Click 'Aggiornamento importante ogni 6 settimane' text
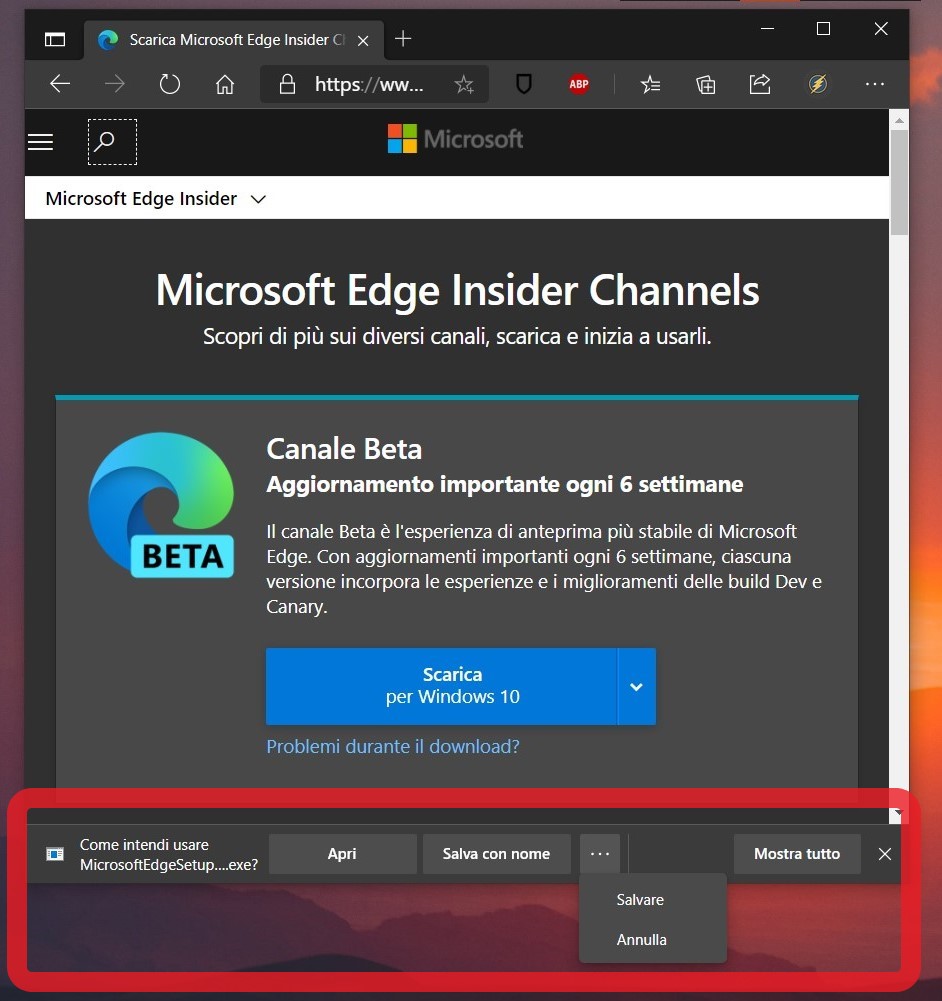The height and width of the screenshot is (1001, 942). (x=505, y=484)
